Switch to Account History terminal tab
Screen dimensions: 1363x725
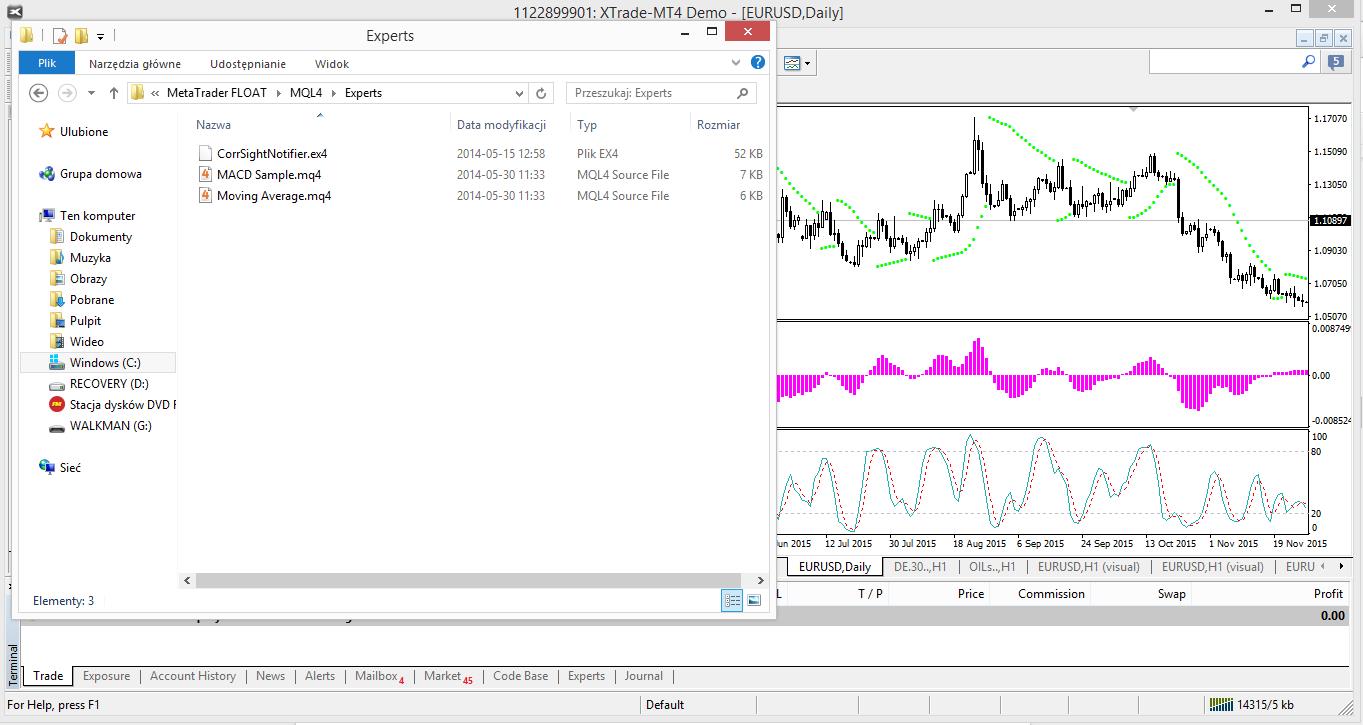[192, 676]
